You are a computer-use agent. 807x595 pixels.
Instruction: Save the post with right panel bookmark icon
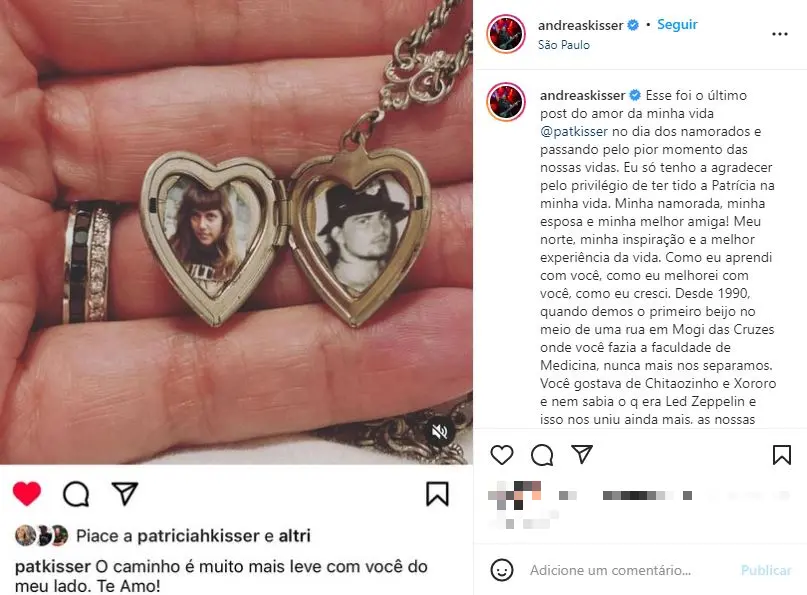point(782,455)
